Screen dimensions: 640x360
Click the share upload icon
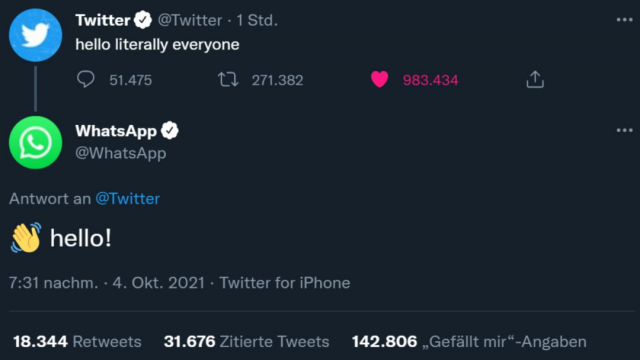(535, 80)
